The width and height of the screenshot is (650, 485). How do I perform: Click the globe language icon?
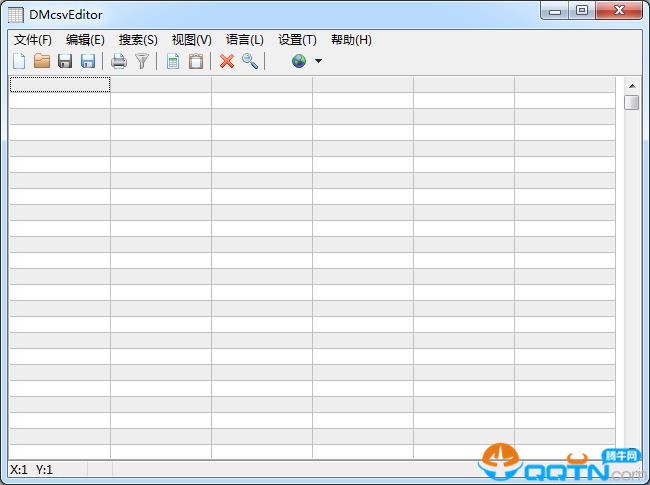point(299,61)
